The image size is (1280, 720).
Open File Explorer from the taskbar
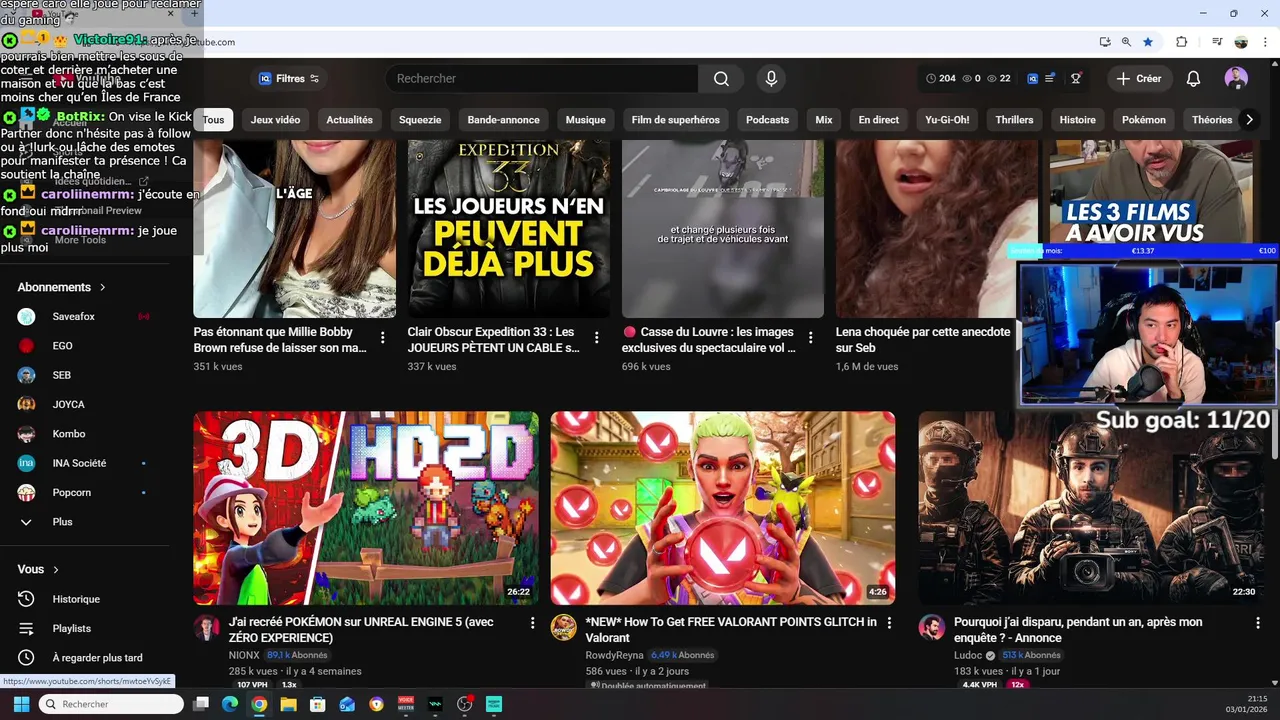(x=288, y=704)
